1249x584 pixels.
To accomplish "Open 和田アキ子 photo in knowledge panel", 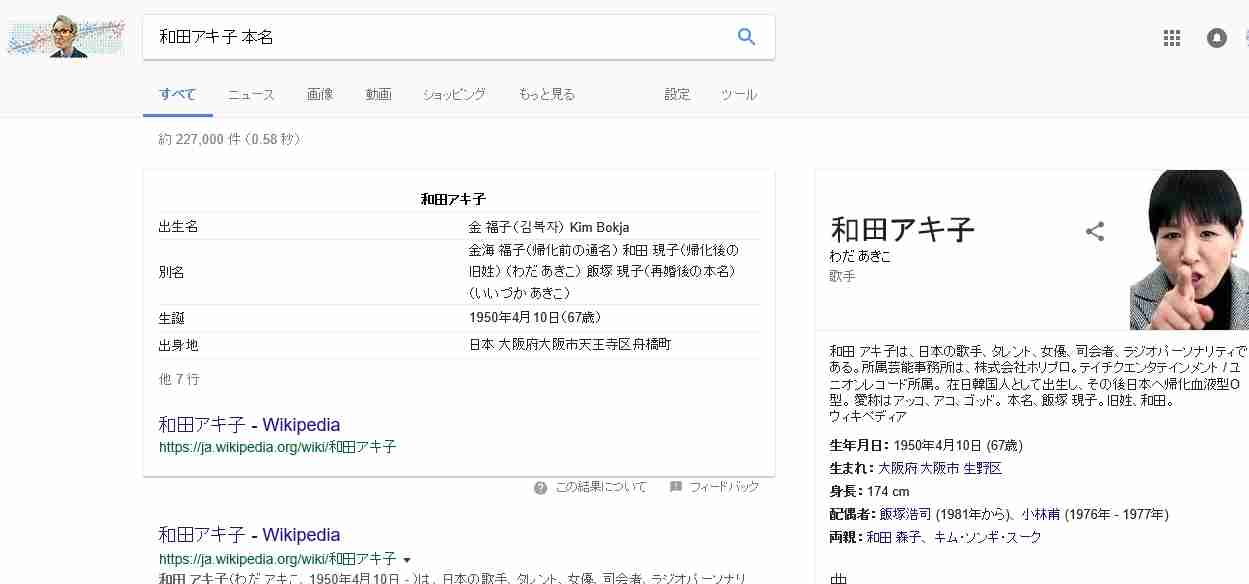I will (x=1189, y=250).
